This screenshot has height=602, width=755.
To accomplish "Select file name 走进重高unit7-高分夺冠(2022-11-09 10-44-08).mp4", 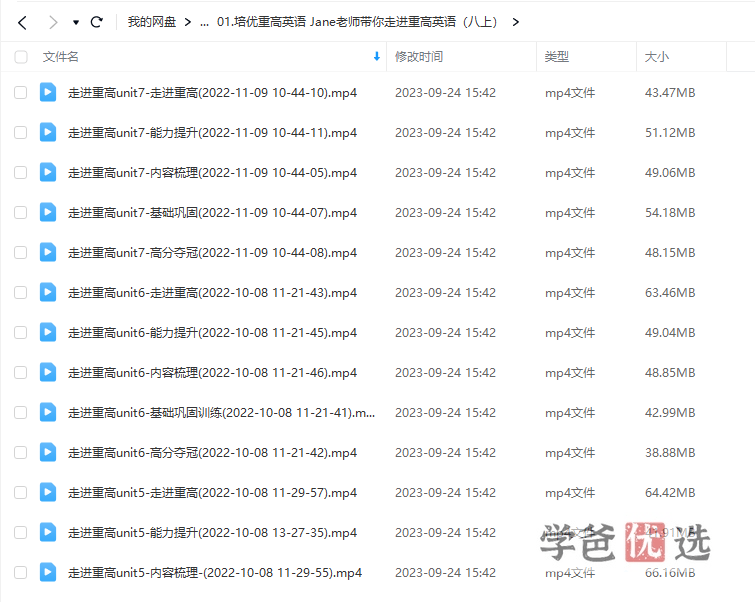I will (212, 252).
